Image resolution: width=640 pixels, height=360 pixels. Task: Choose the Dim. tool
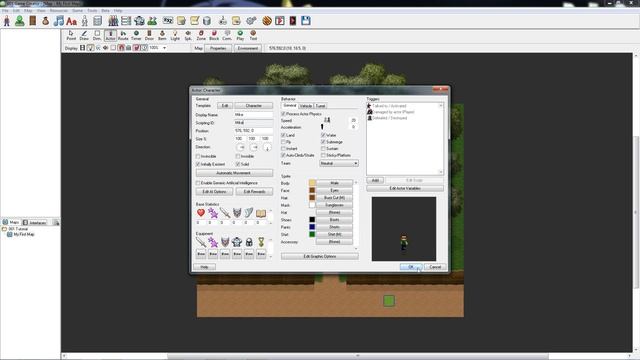pyautogui.click(x=97, y=36)
